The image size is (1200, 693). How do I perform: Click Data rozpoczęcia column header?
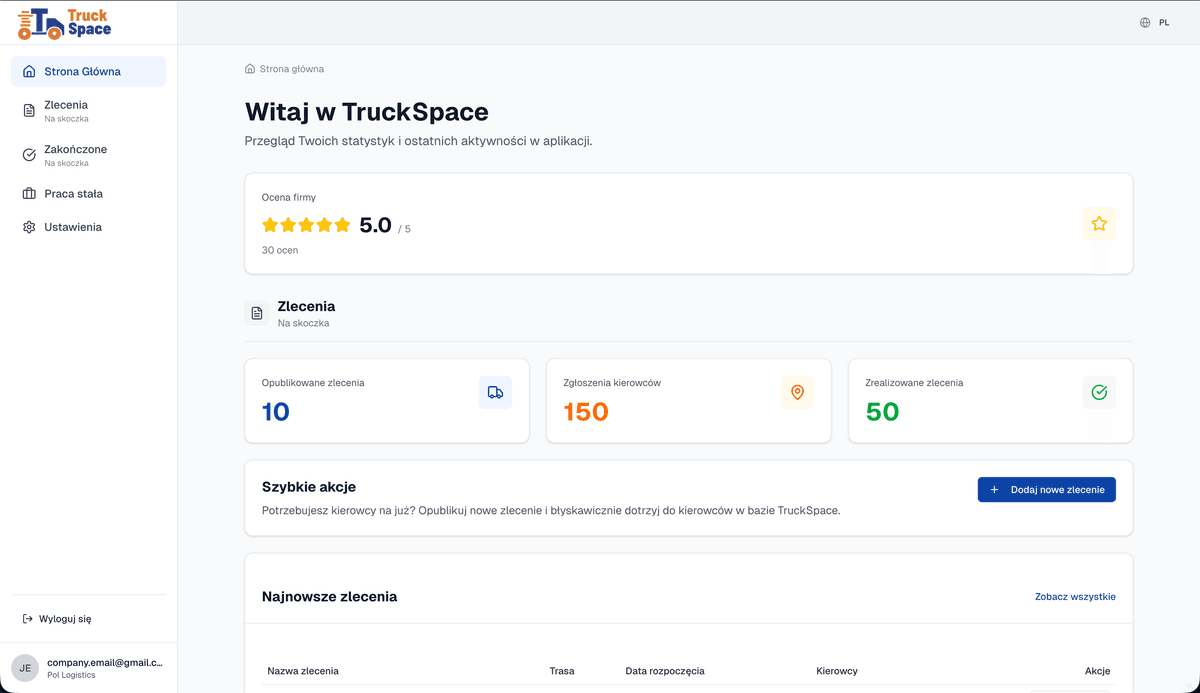click(x=665, y=671)
